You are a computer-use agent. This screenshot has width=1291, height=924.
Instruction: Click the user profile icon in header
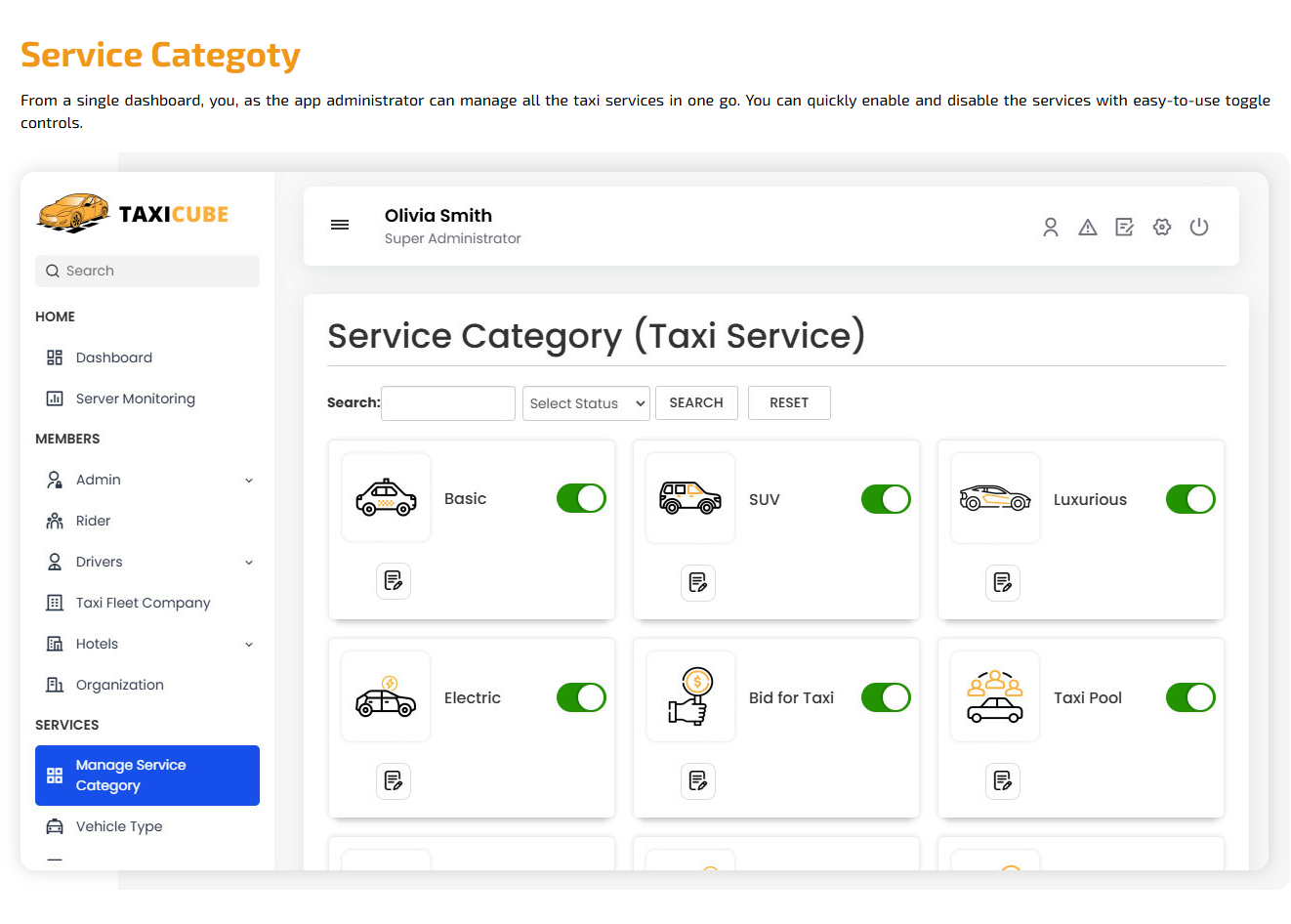point(1051,227)
